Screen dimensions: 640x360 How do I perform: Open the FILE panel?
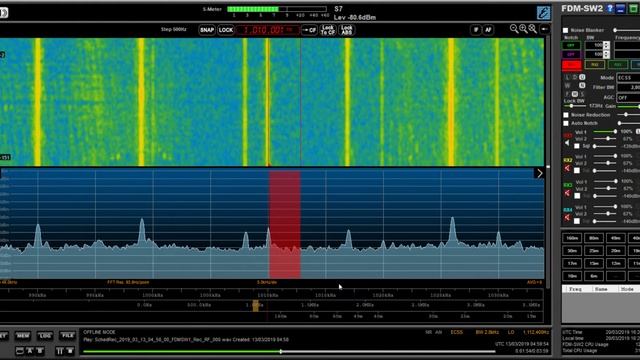pos(67,336)
